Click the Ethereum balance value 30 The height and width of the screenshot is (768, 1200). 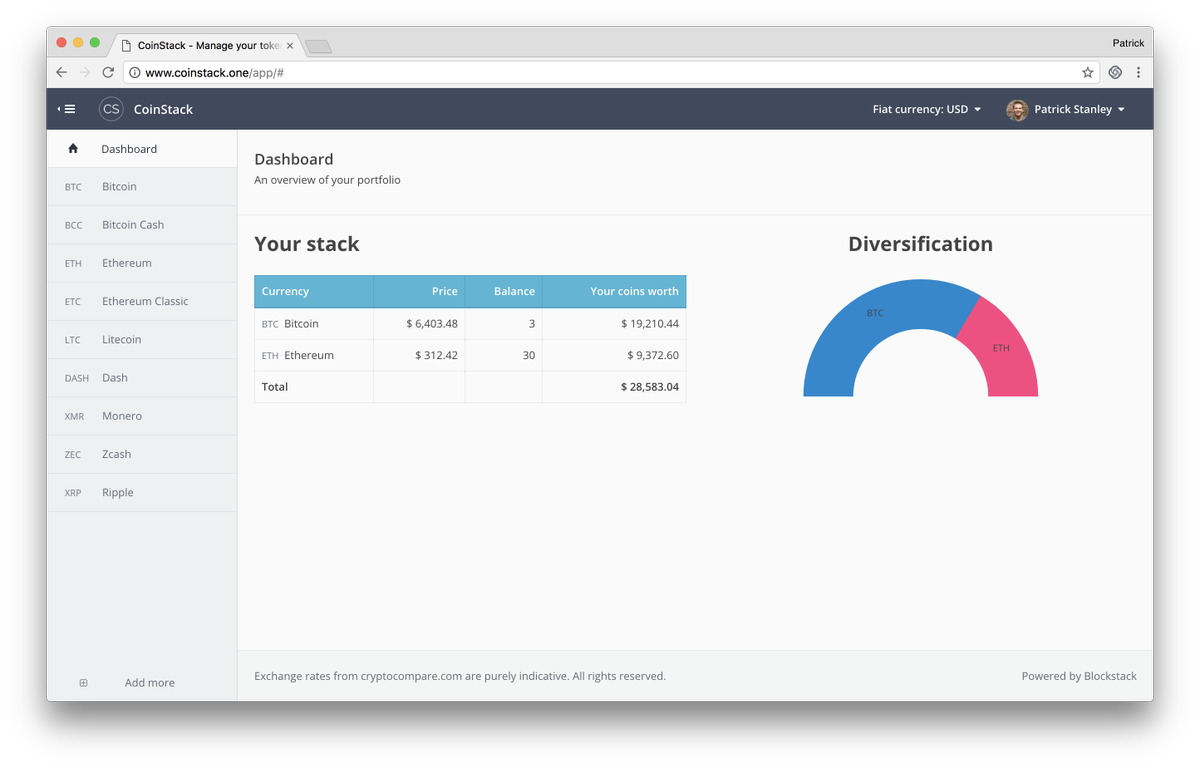coord(529,355)
